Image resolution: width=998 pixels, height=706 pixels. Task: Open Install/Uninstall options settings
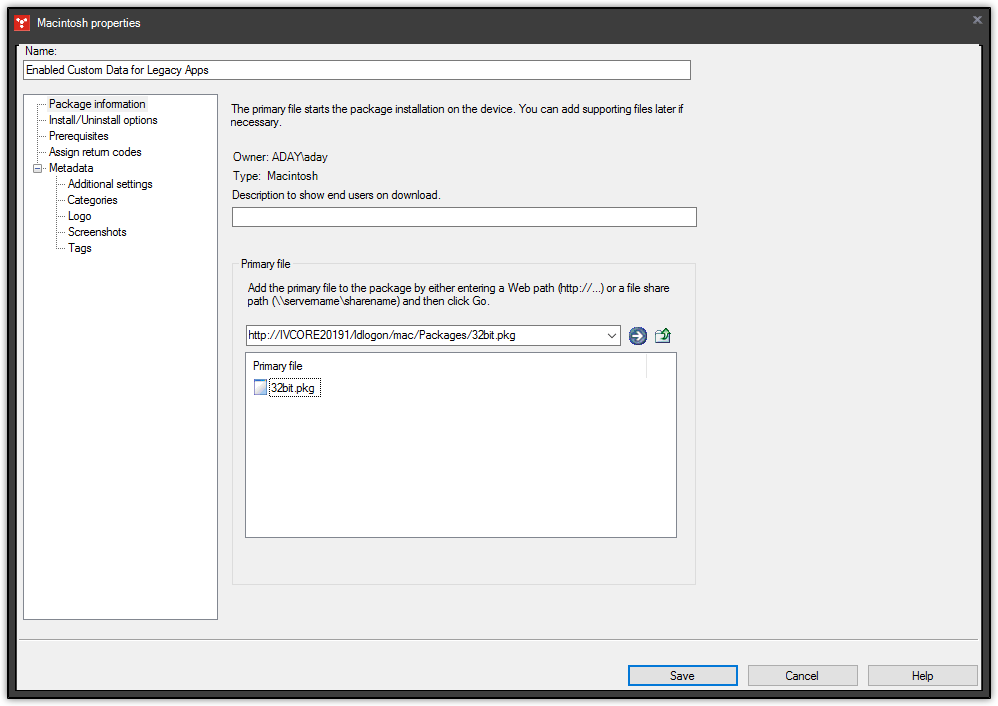click(x=103, y=119)
